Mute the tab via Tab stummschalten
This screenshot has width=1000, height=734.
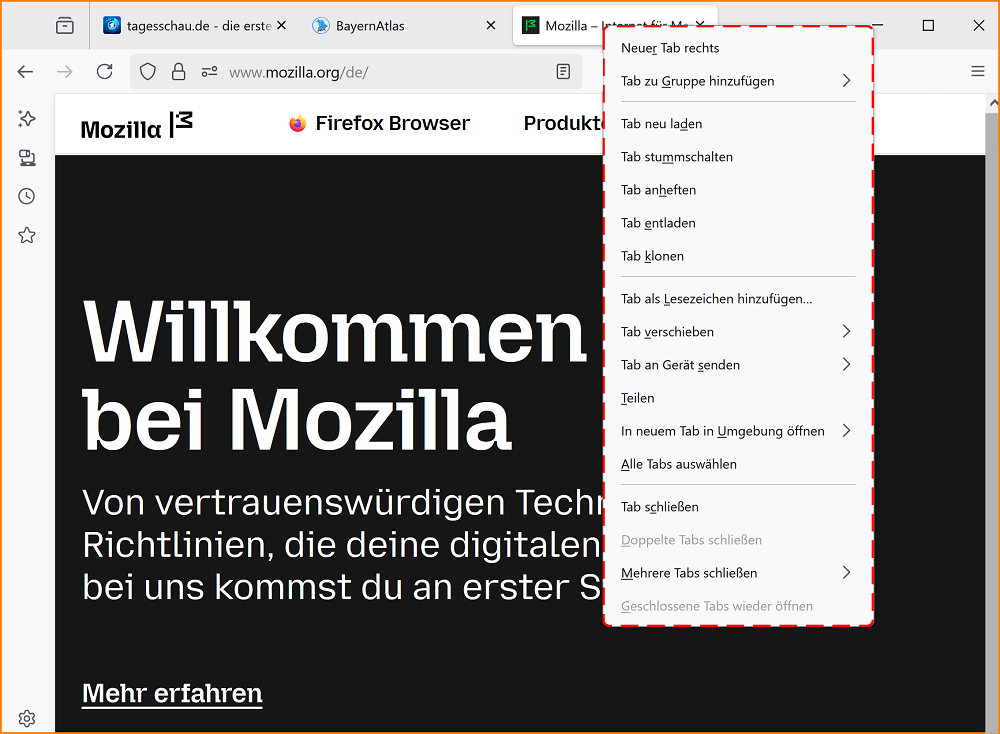point(676,156)
